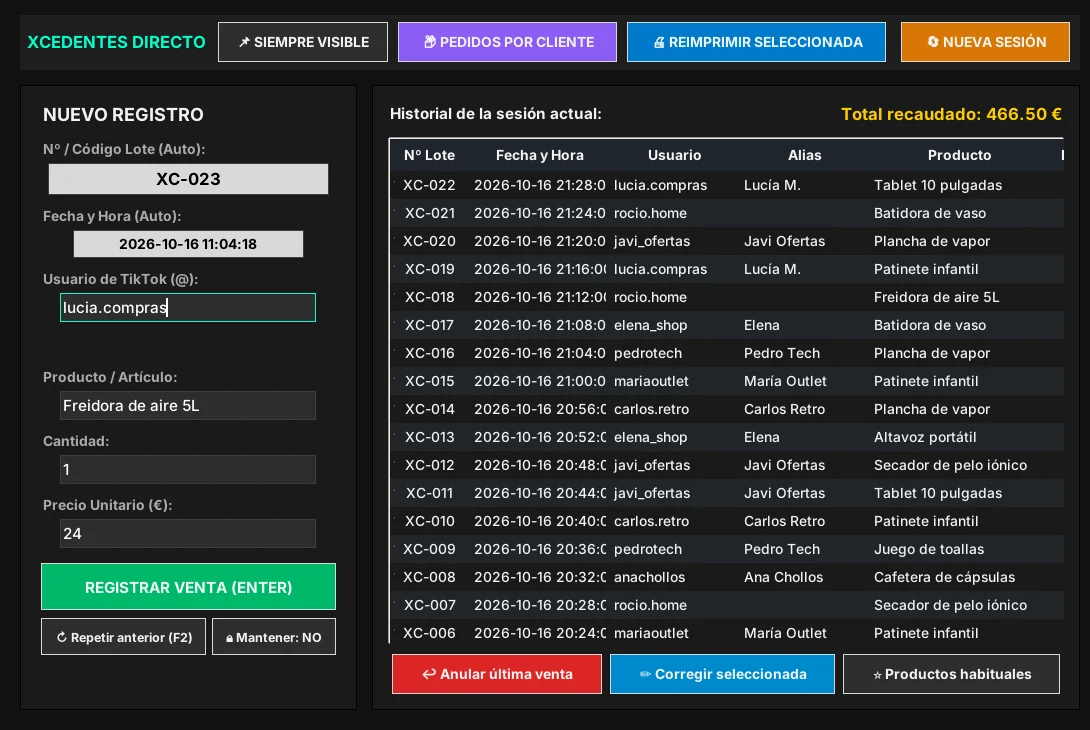Viewport: 1090px width, 730px height.
Task: Click the undo arrow on Anular última venta
Action: (x=429, y=674)
